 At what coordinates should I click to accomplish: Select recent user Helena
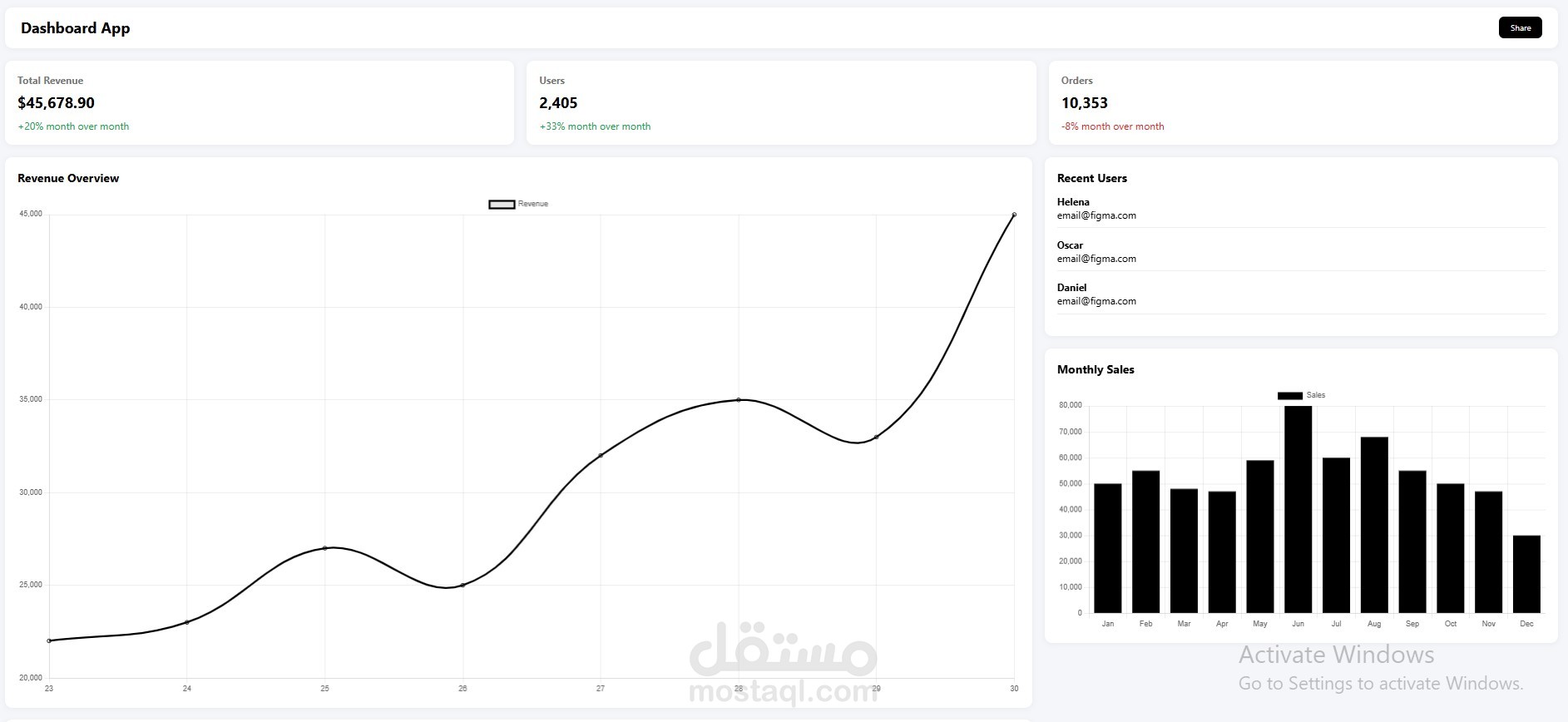(x=1301, y=209)
